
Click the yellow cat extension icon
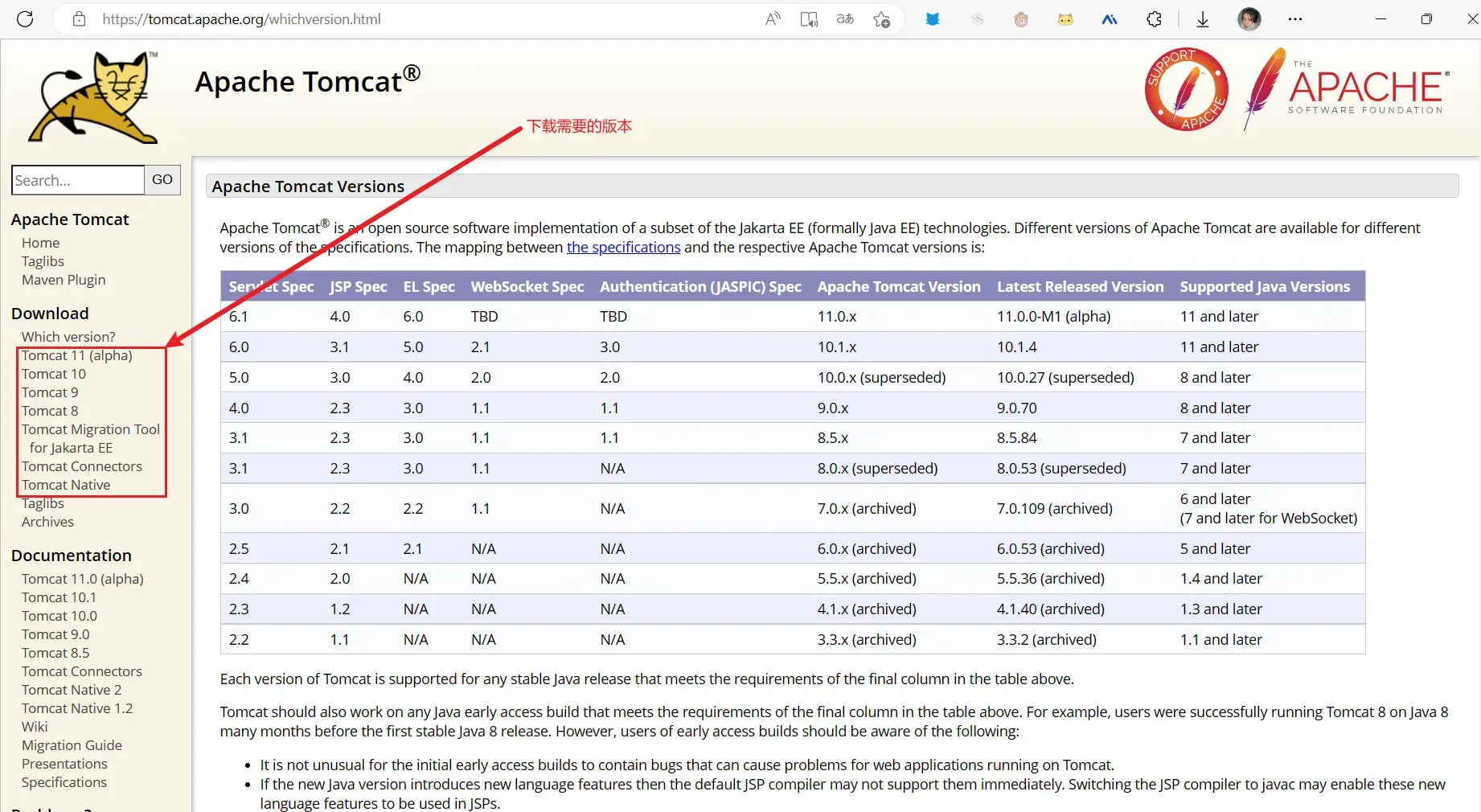[x=1065, y=19]
